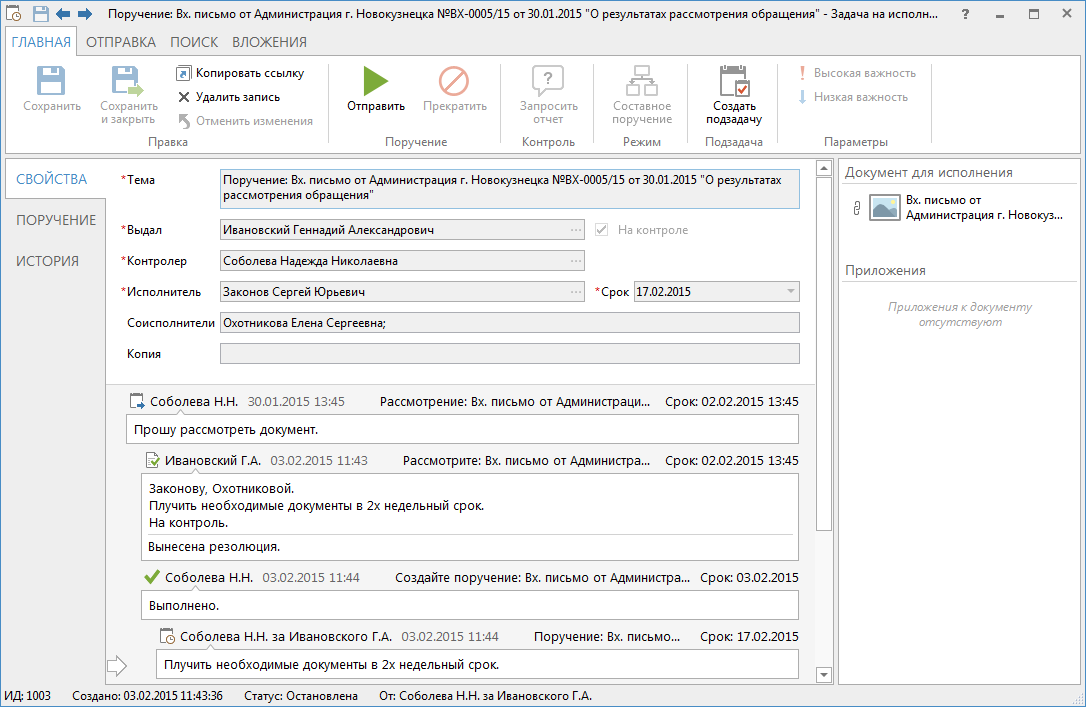Switch to the ОТПРАВКА ribbon tab
The height and width of the screenshot is (707, 1086).
[x=120, y=42]
